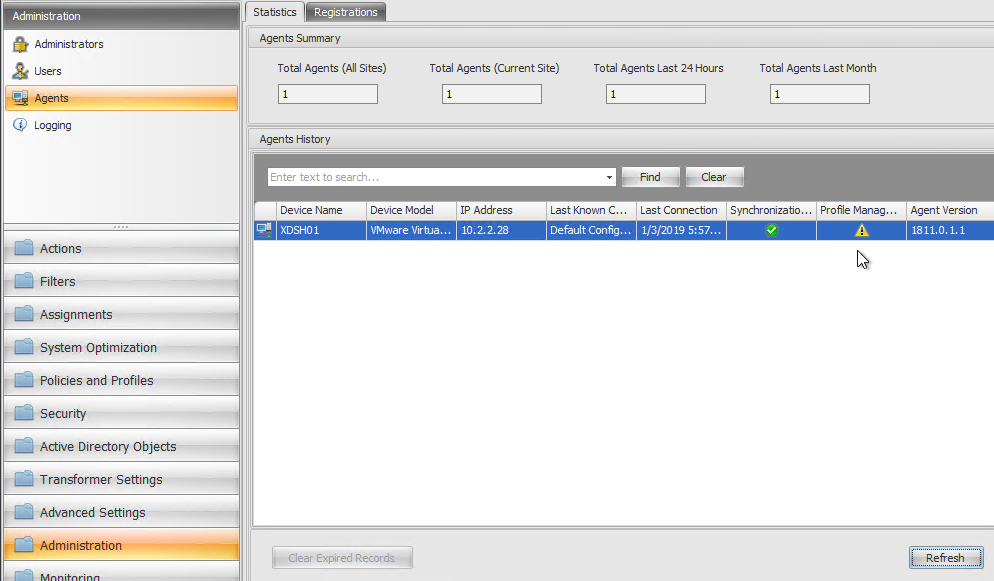Image resolution: width=994 pixels, height=581 pixels.
Task: Click the 1/3/2019 5:57... last connection cell
Action: pos(681,230)
